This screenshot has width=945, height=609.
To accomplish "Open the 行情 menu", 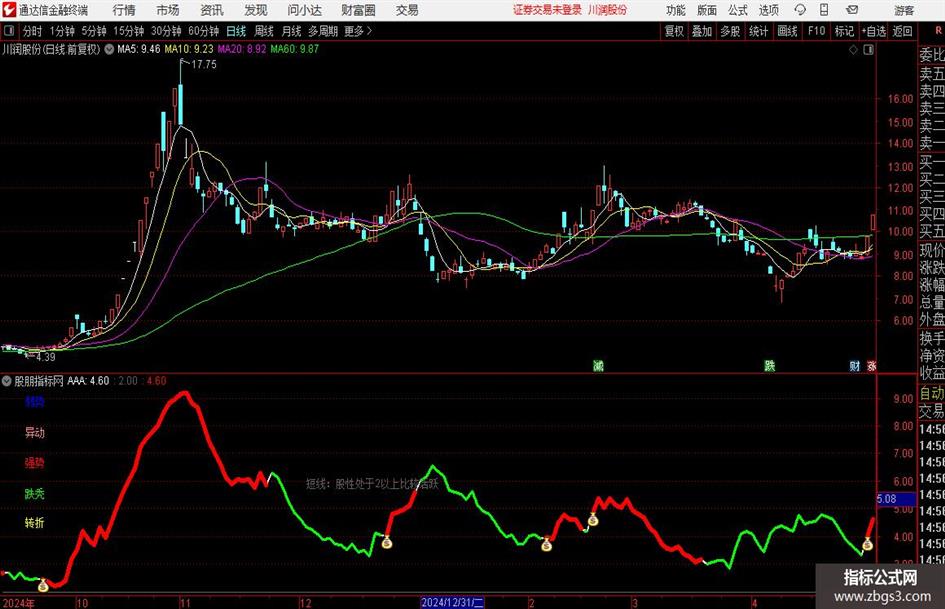I will pyautogui.click(x=124, y=10).
